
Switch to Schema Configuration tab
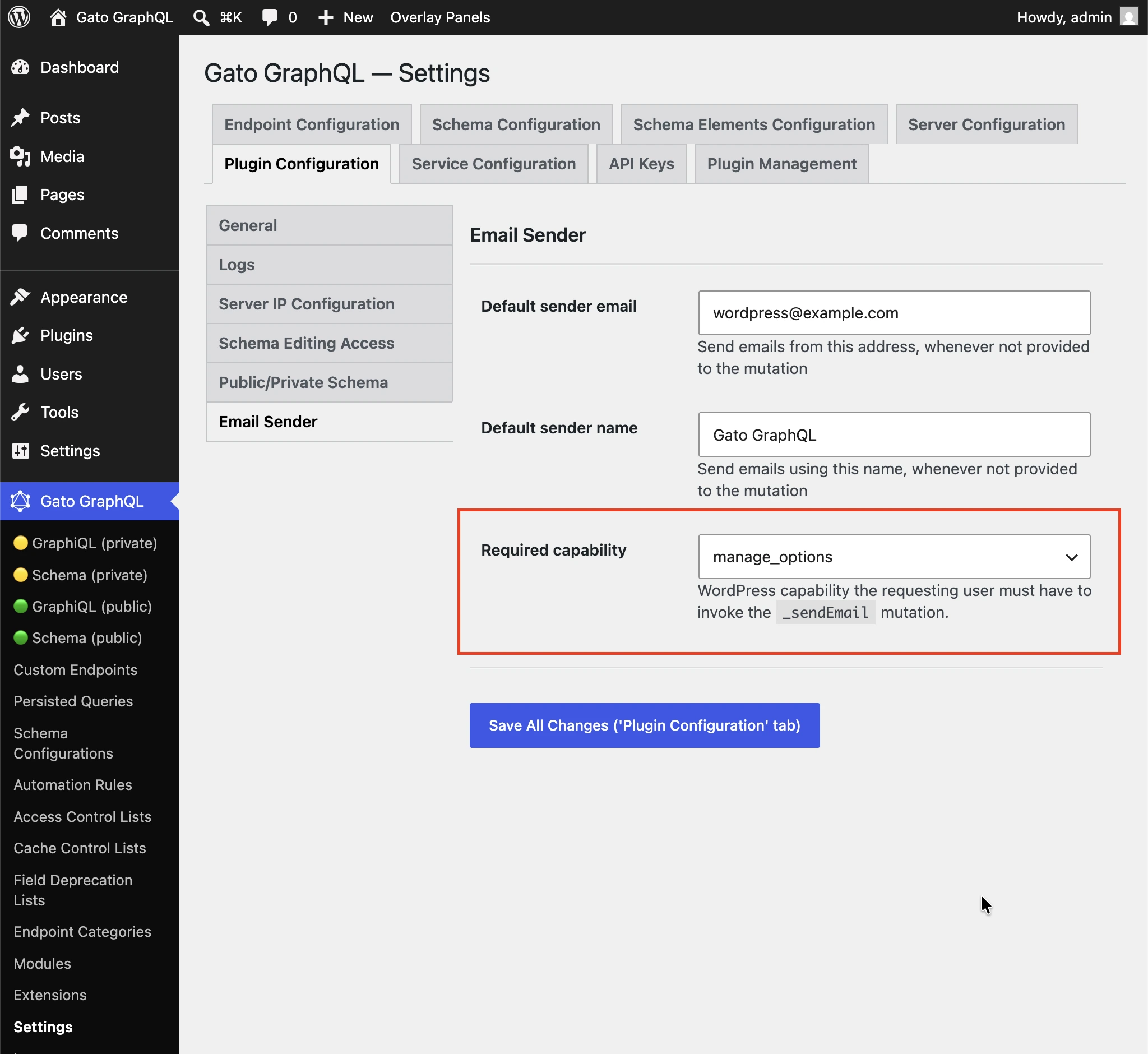tap(516, 124)
